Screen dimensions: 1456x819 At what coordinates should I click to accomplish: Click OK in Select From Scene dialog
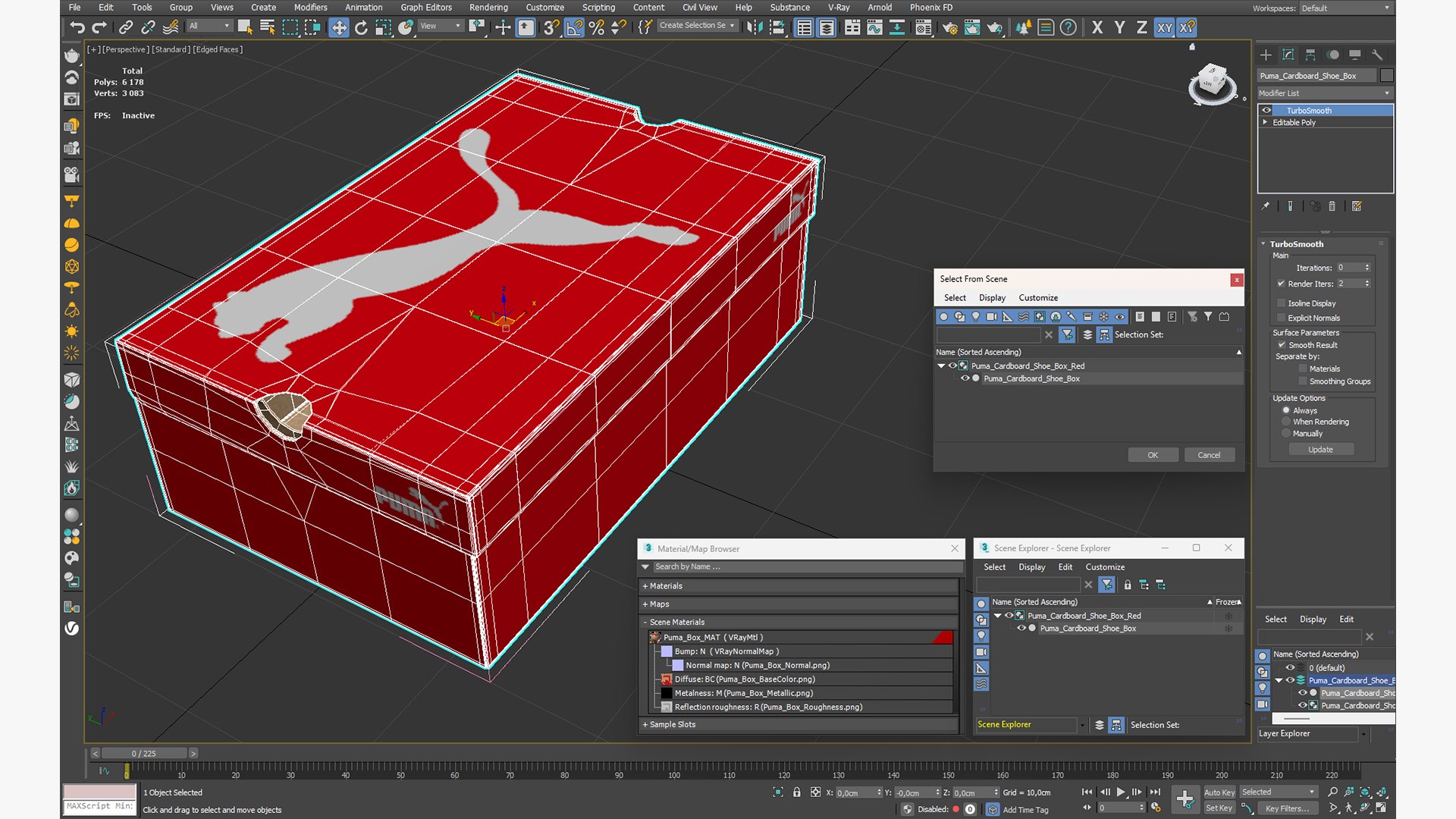tap(1153, 455)
